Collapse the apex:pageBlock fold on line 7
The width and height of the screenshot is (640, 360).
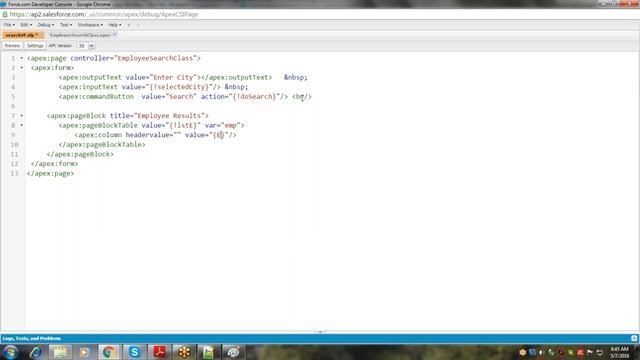(22, 116)
